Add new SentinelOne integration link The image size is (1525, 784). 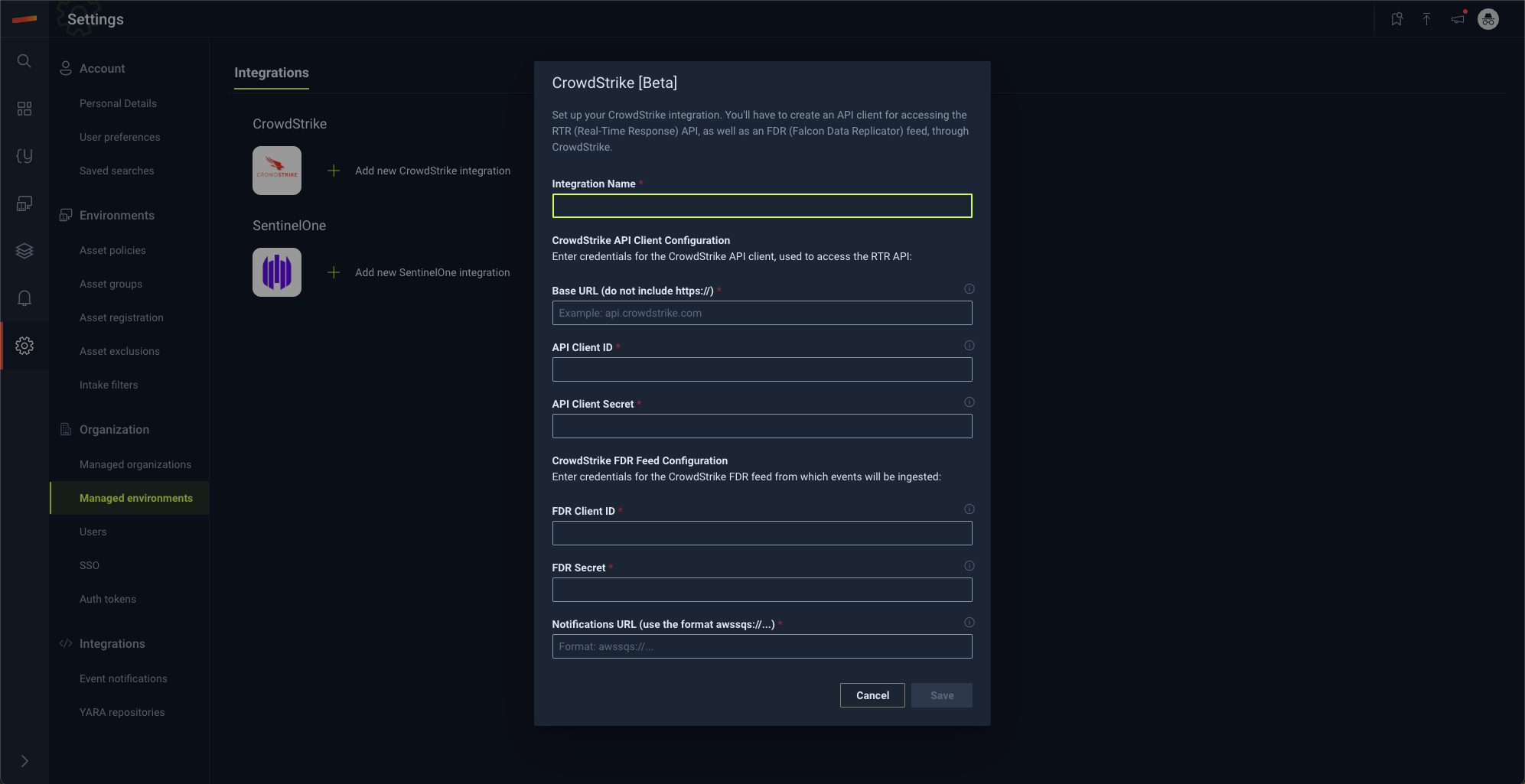(x=432, y=272)
